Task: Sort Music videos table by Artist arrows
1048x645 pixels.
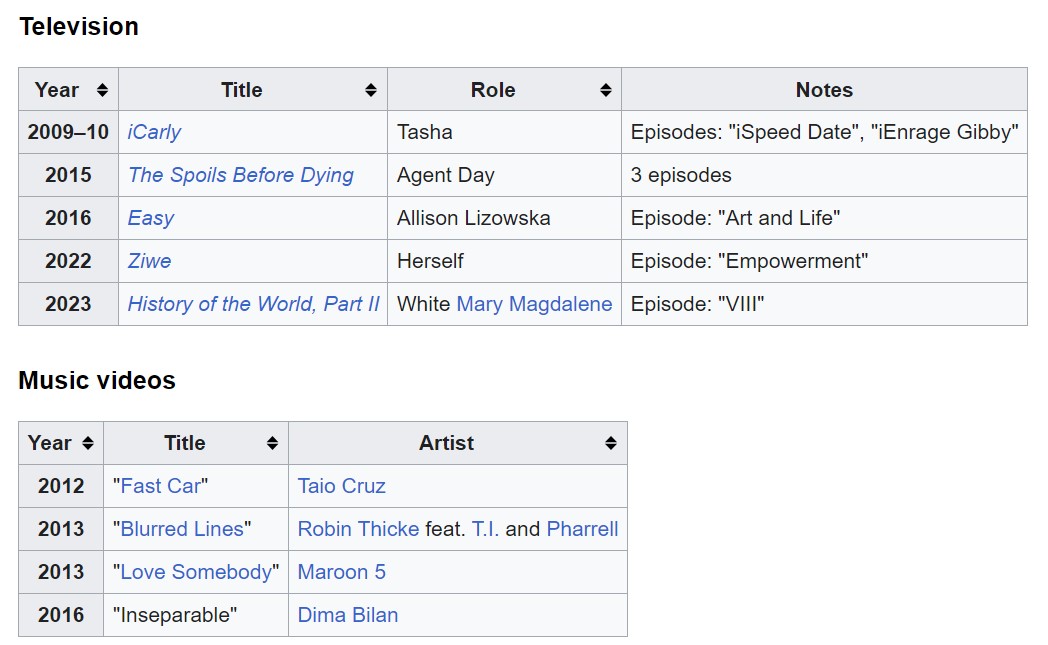Action: 611,443
